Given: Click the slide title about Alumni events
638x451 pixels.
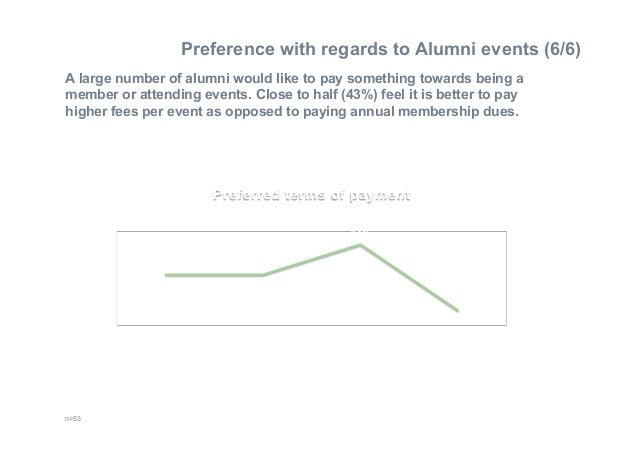Looking at the screenshot, I should coord(380,49).
